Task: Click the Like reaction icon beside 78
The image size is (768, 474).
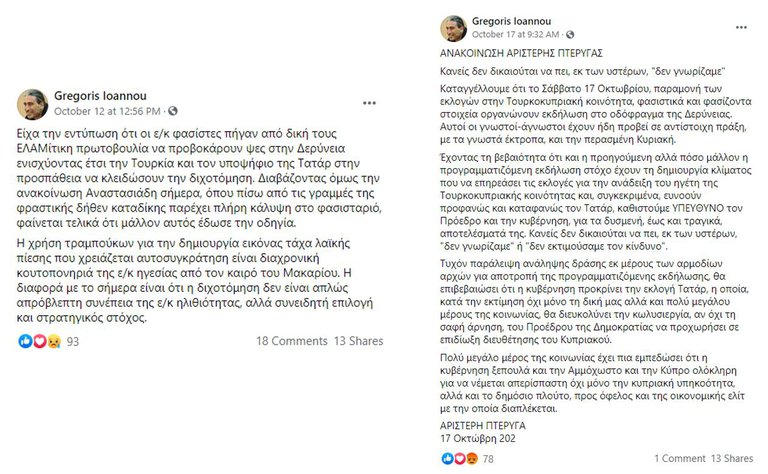Action: click(447, 458)
